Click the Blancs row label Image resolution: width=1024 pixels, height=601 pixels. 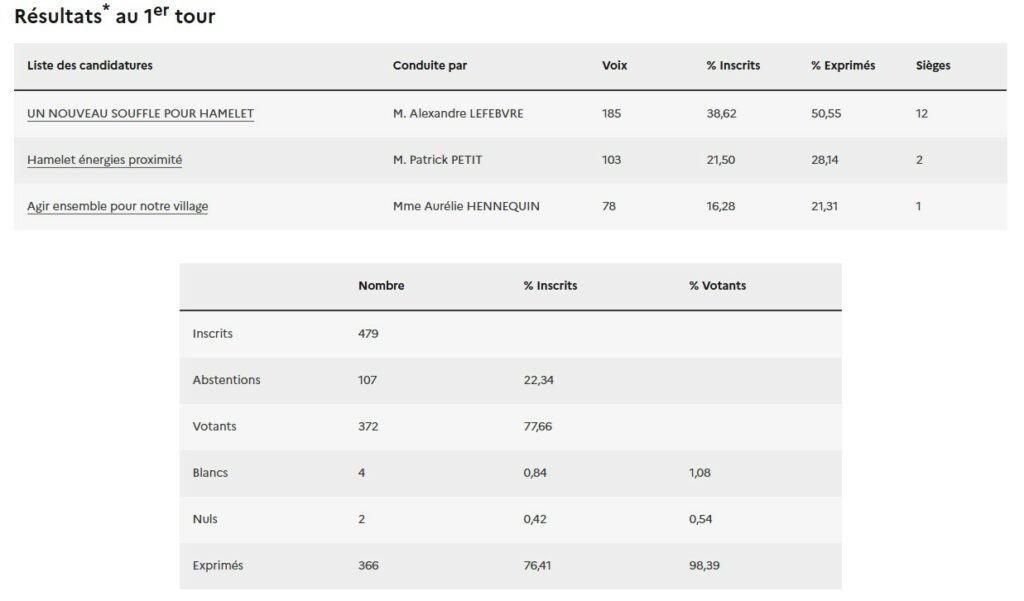tap(210, 473)
